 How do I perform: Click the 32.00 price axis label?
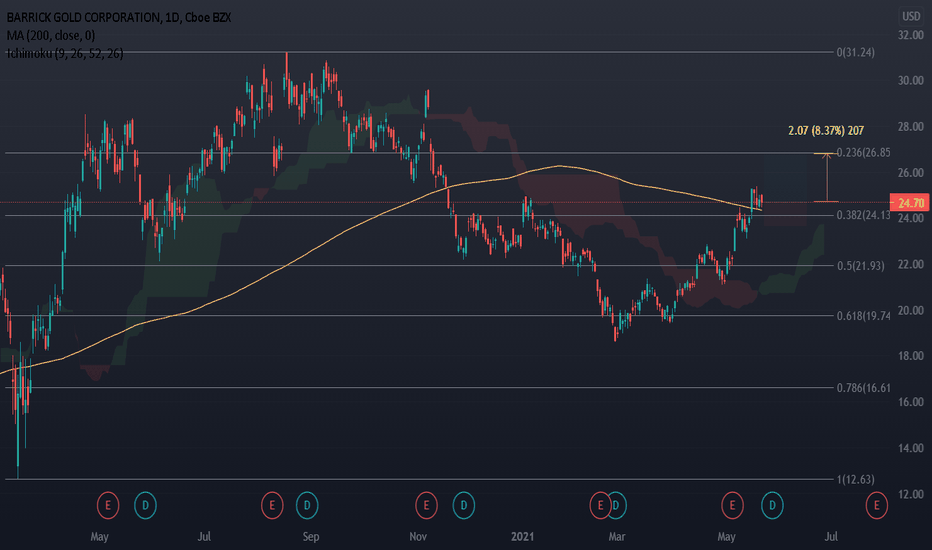911,35
